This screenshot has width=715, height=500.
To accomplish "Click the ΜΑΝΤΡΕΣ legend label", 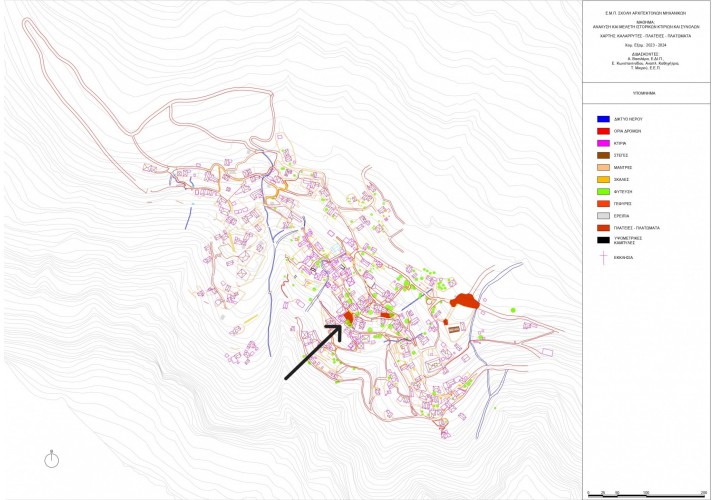I will click(x=622, y=168).
